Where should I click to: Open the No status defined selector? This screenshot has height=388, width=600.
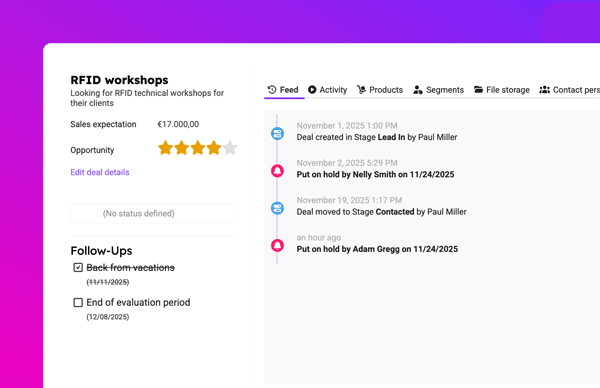point(154,214)
